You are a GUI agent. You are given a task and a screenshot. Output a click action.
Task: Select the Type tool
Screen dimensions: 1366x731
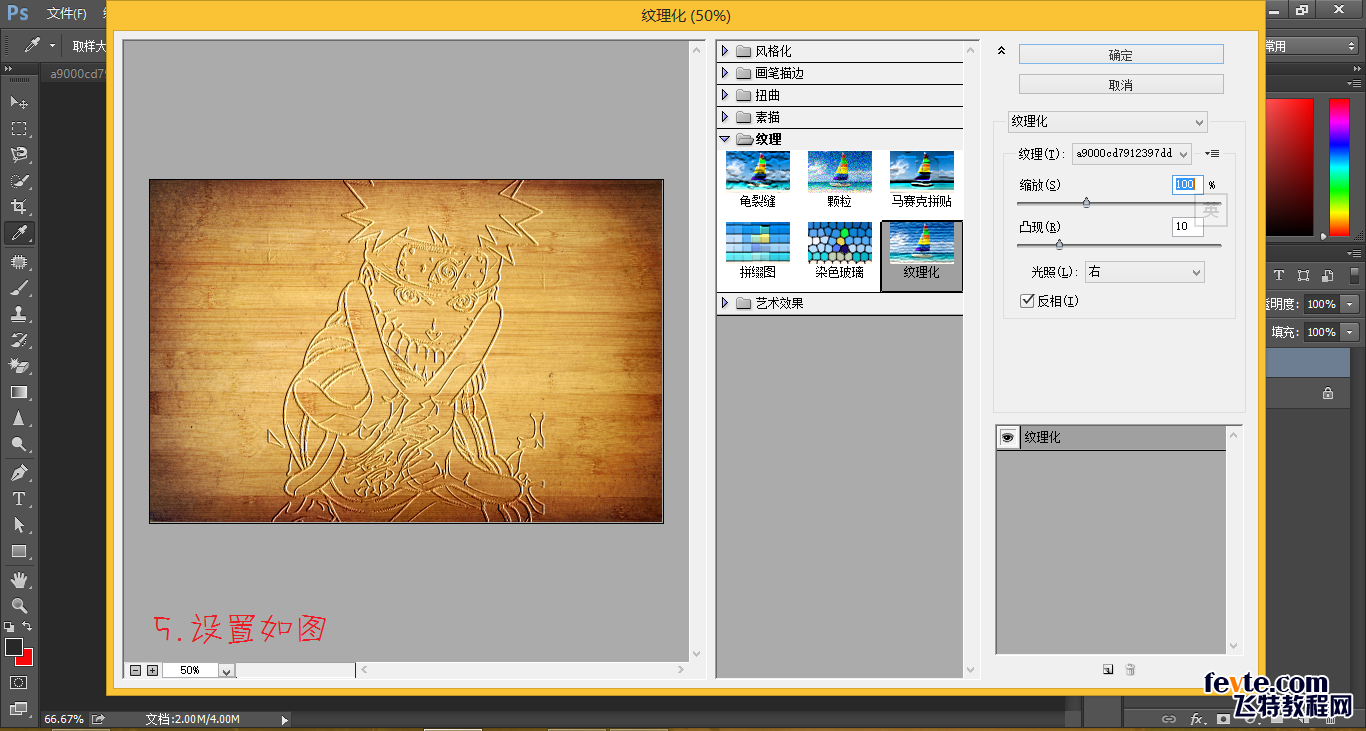[x=18, y=499]
